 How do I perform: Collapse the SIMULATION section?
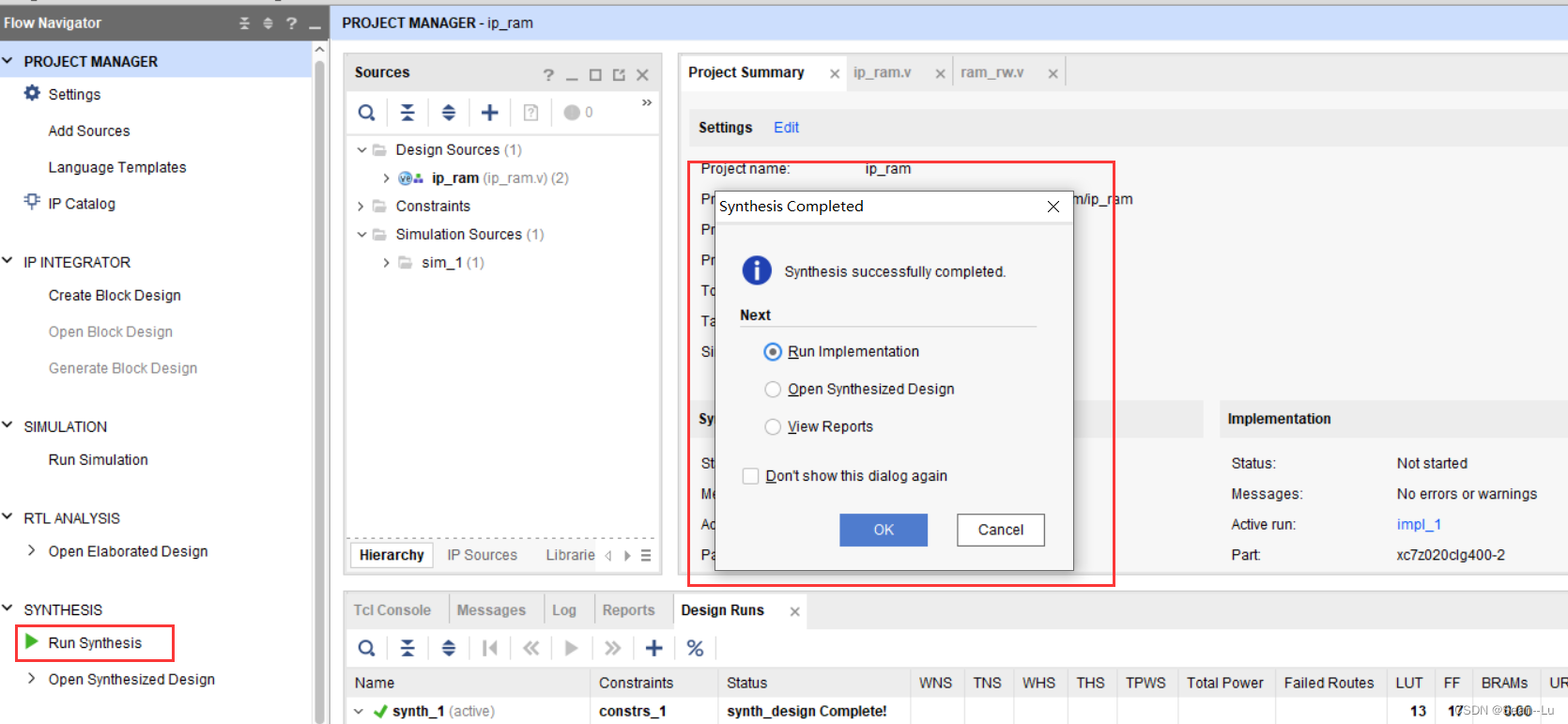pyautogui.click(x=8, y=425)
